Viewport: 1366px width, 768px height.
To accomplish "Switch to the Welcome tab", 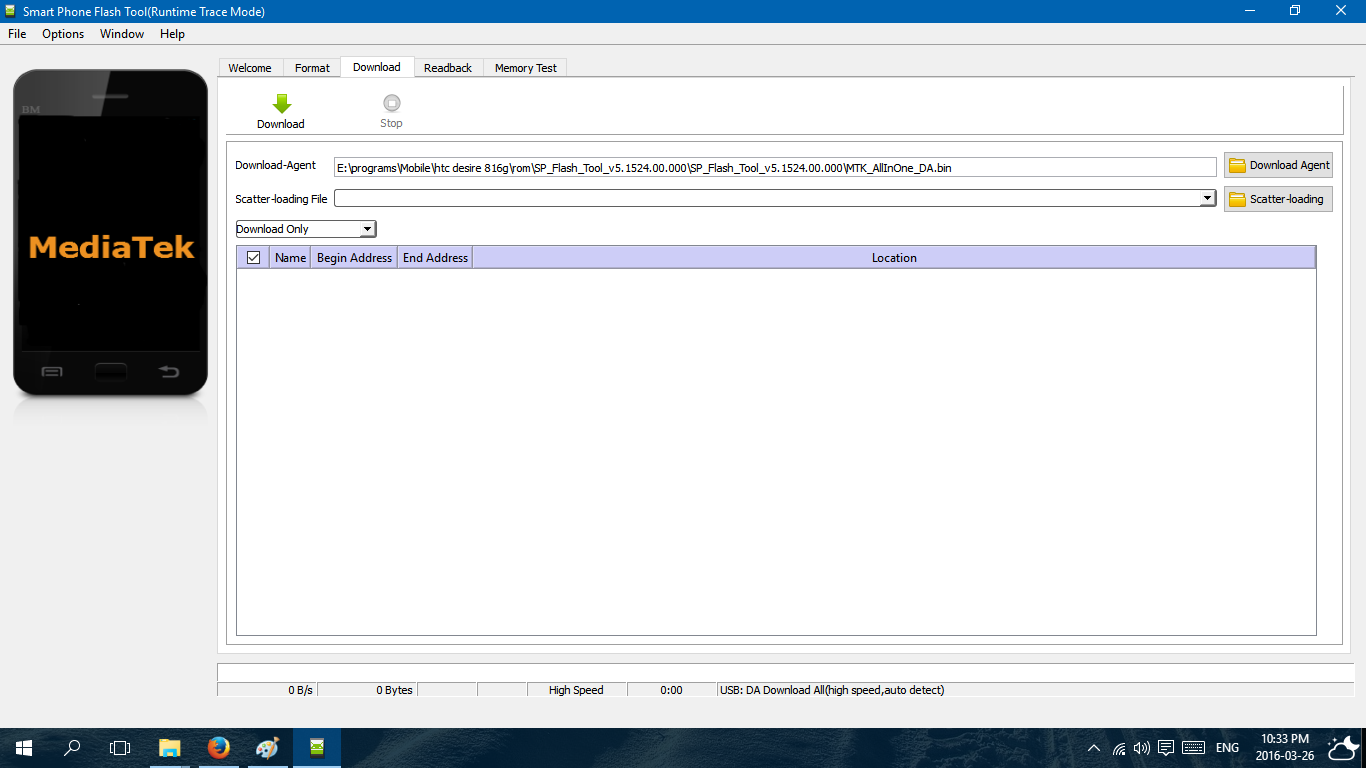I will (250, 68).
